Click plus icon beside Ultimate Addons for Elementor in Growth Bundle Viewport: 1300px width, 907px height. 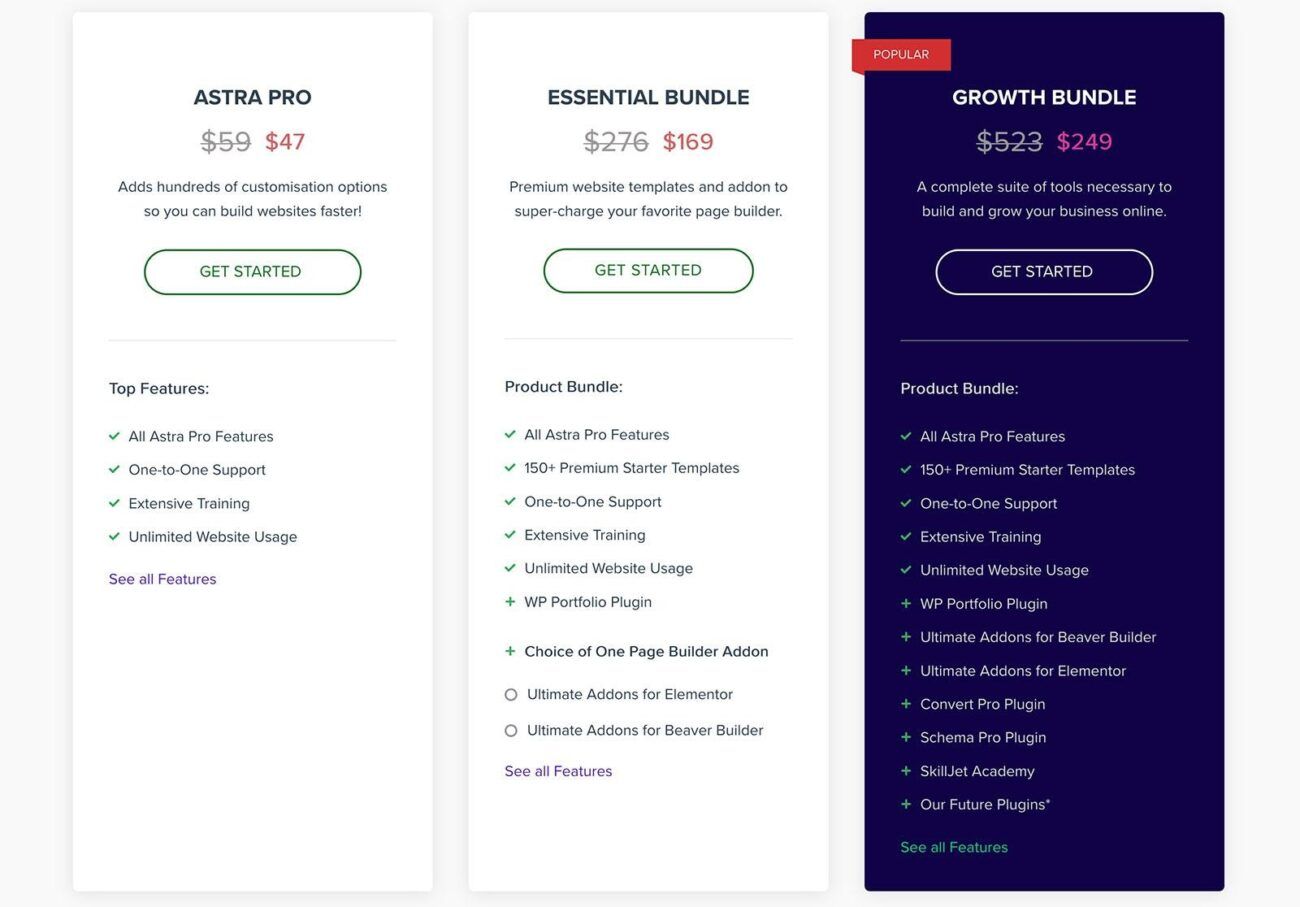click(x=906, y=670)
